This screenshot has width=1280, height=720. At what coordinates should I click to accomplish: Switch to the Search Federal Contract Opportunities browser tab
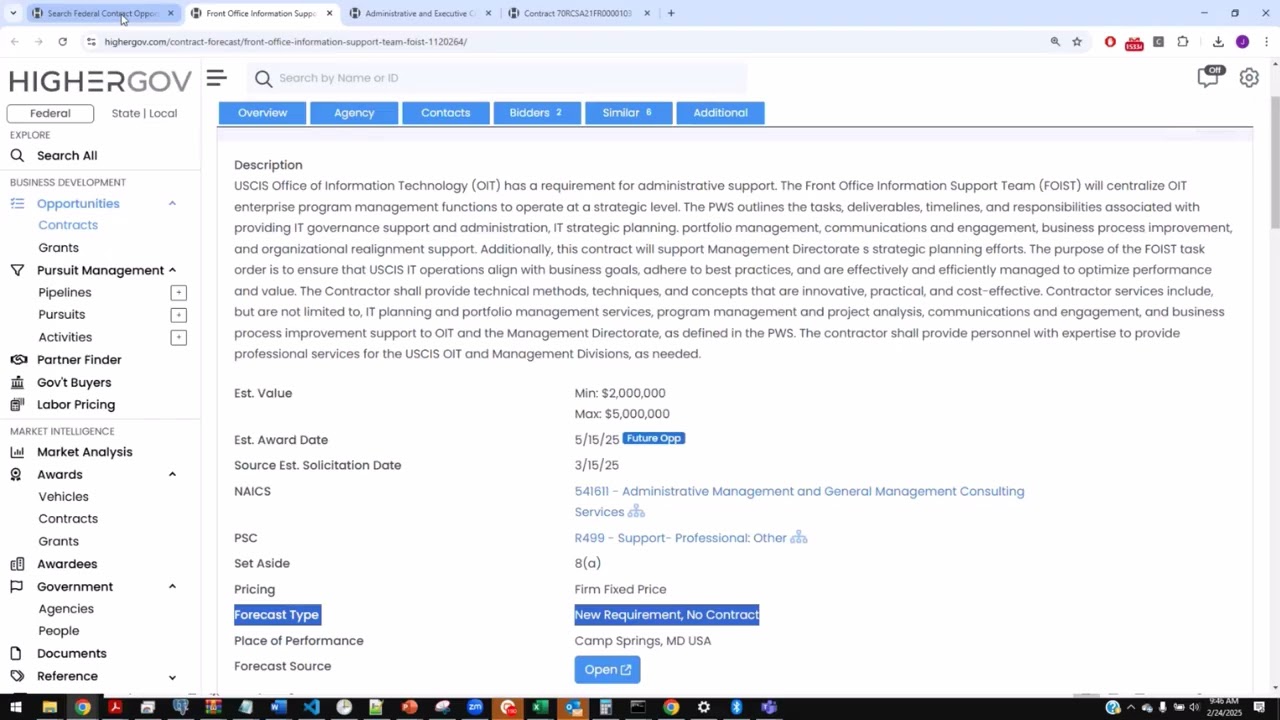[x=101, y=13]
